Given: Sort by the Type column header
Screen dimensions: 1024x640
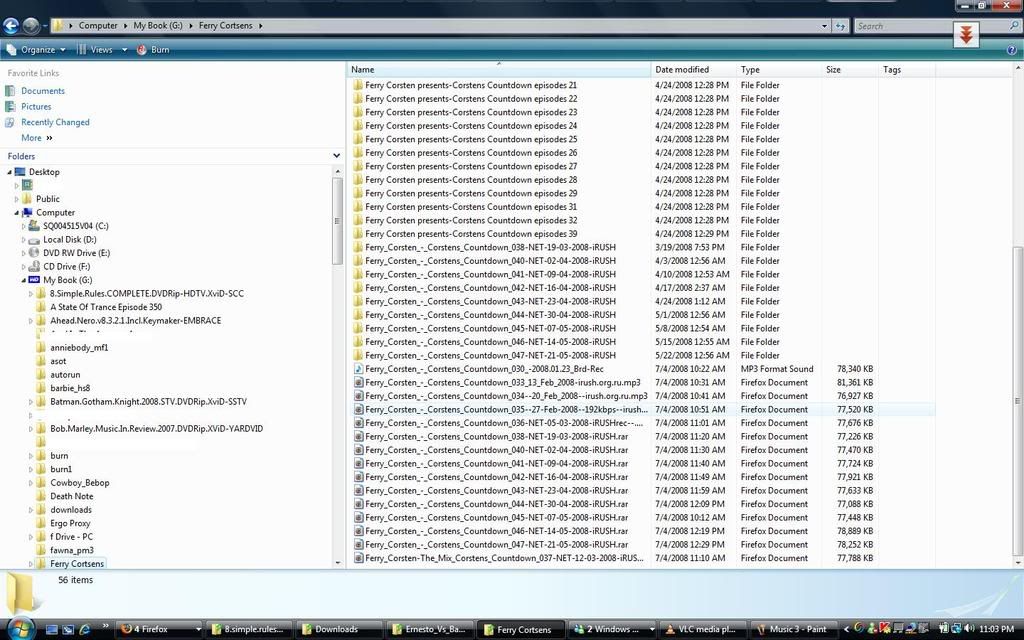Looking at the screenshot, I should 780,69.
